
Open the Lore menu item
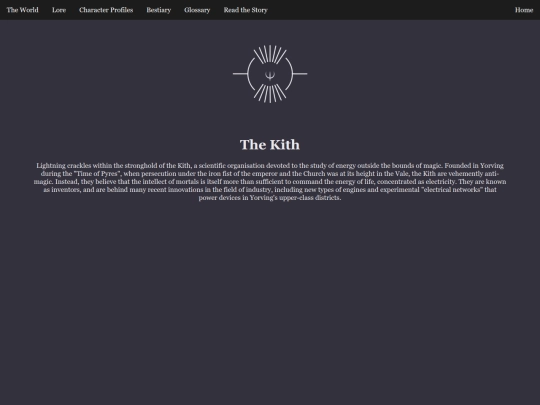pos(59,10)
